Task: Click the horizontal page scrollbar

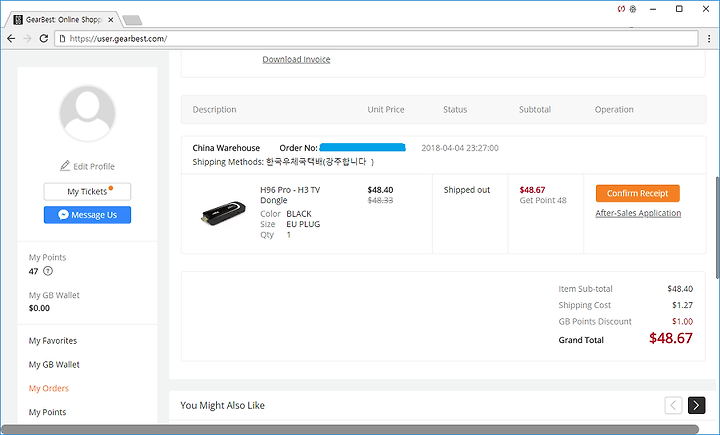Action: (x=349, y=429)
